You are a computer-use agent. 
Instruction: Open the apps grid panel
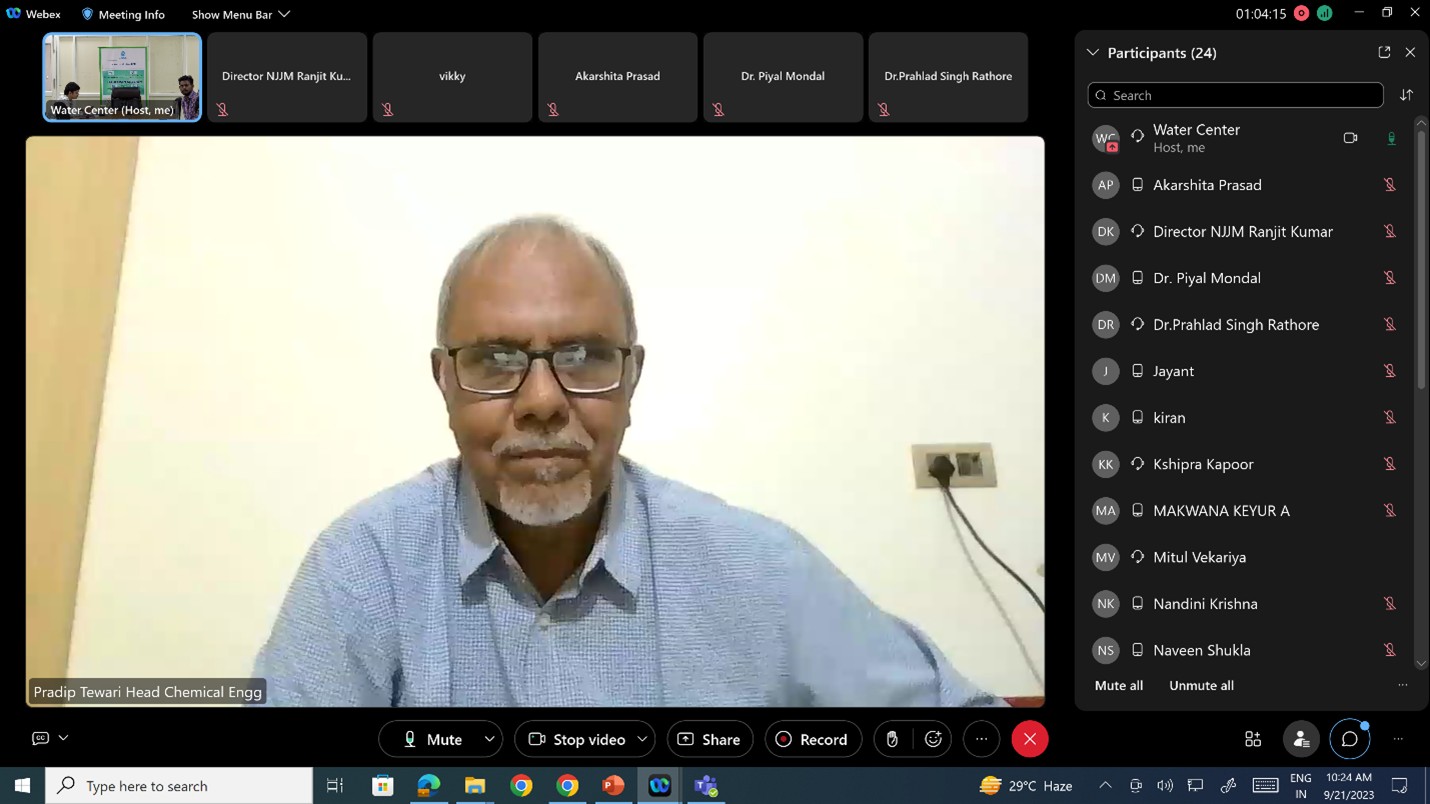coord(1252,739)
